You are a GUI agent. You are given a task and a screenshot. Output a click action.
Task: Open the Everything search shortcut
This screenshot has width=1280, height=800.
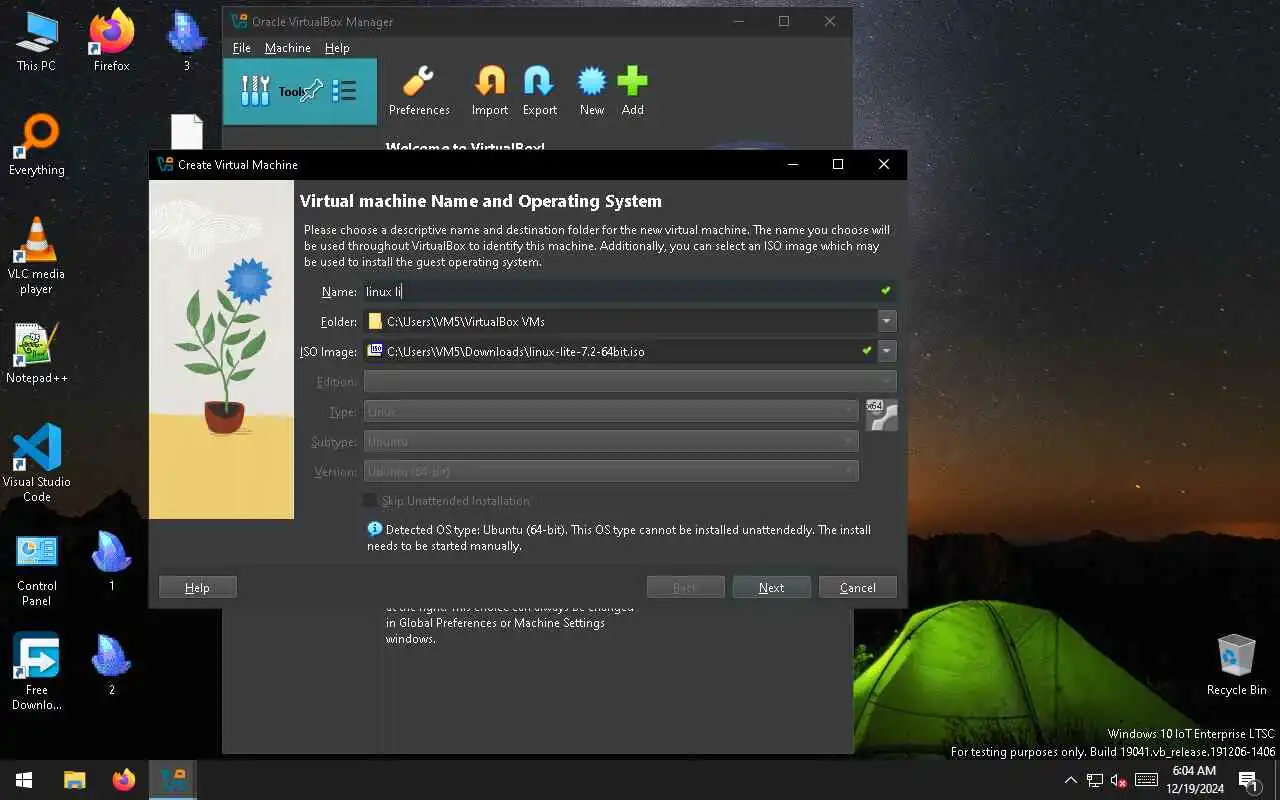pyautogui.click(x=36, y=146)
